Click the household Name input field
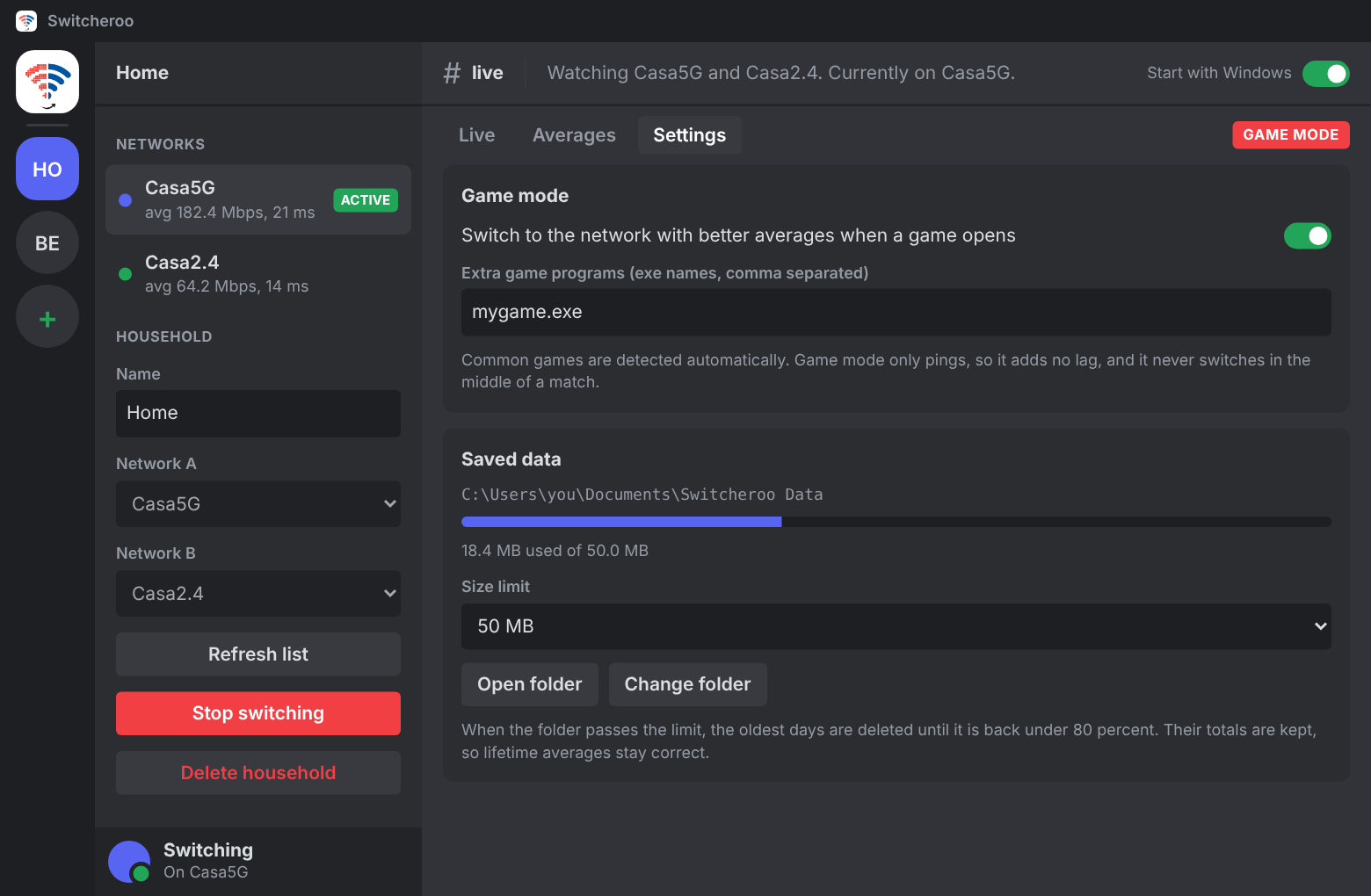The width and height of the screenshot is (1371, 896). 258,414
